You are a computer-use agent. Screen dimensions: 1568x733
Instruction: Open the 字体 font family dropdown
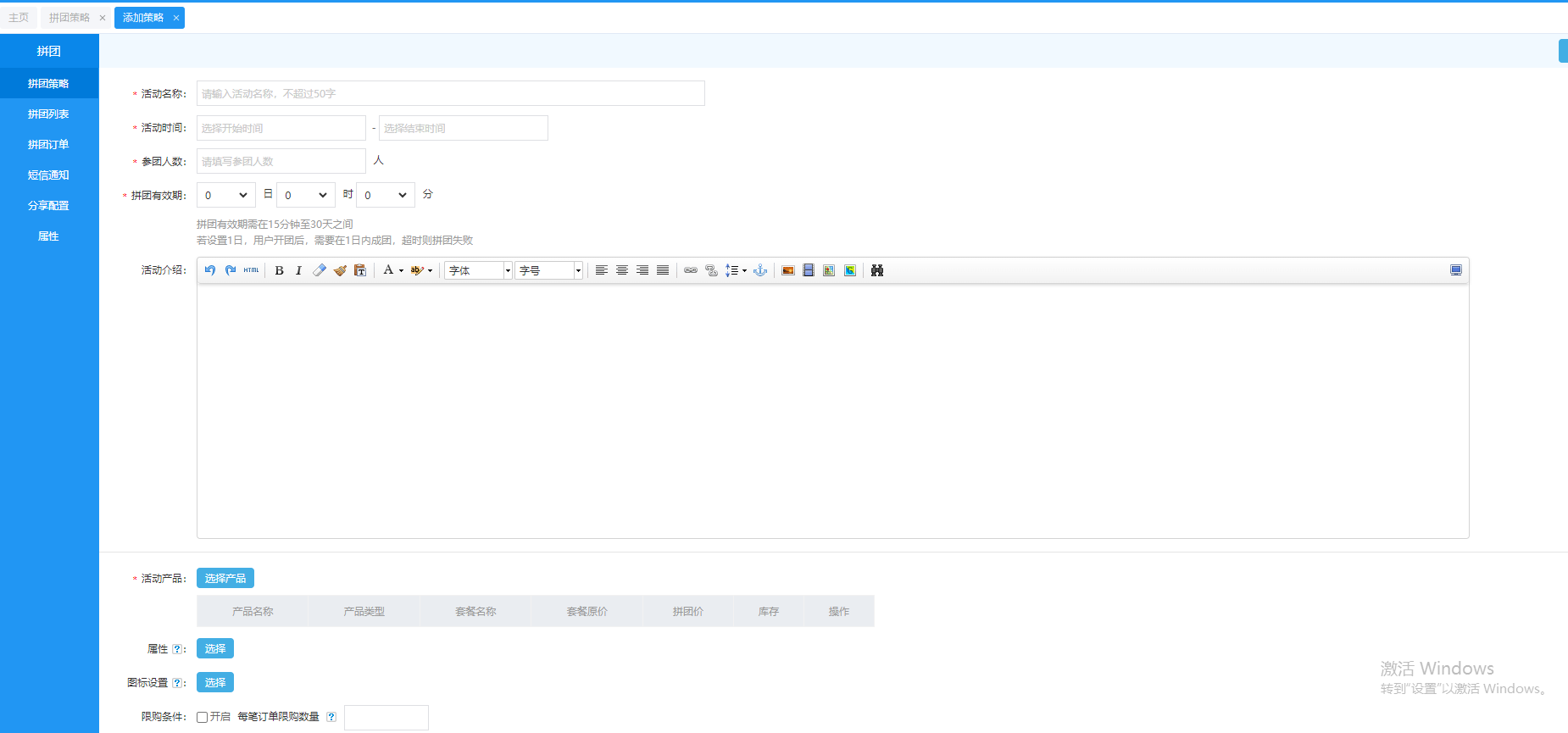click(x=479, y=270)
